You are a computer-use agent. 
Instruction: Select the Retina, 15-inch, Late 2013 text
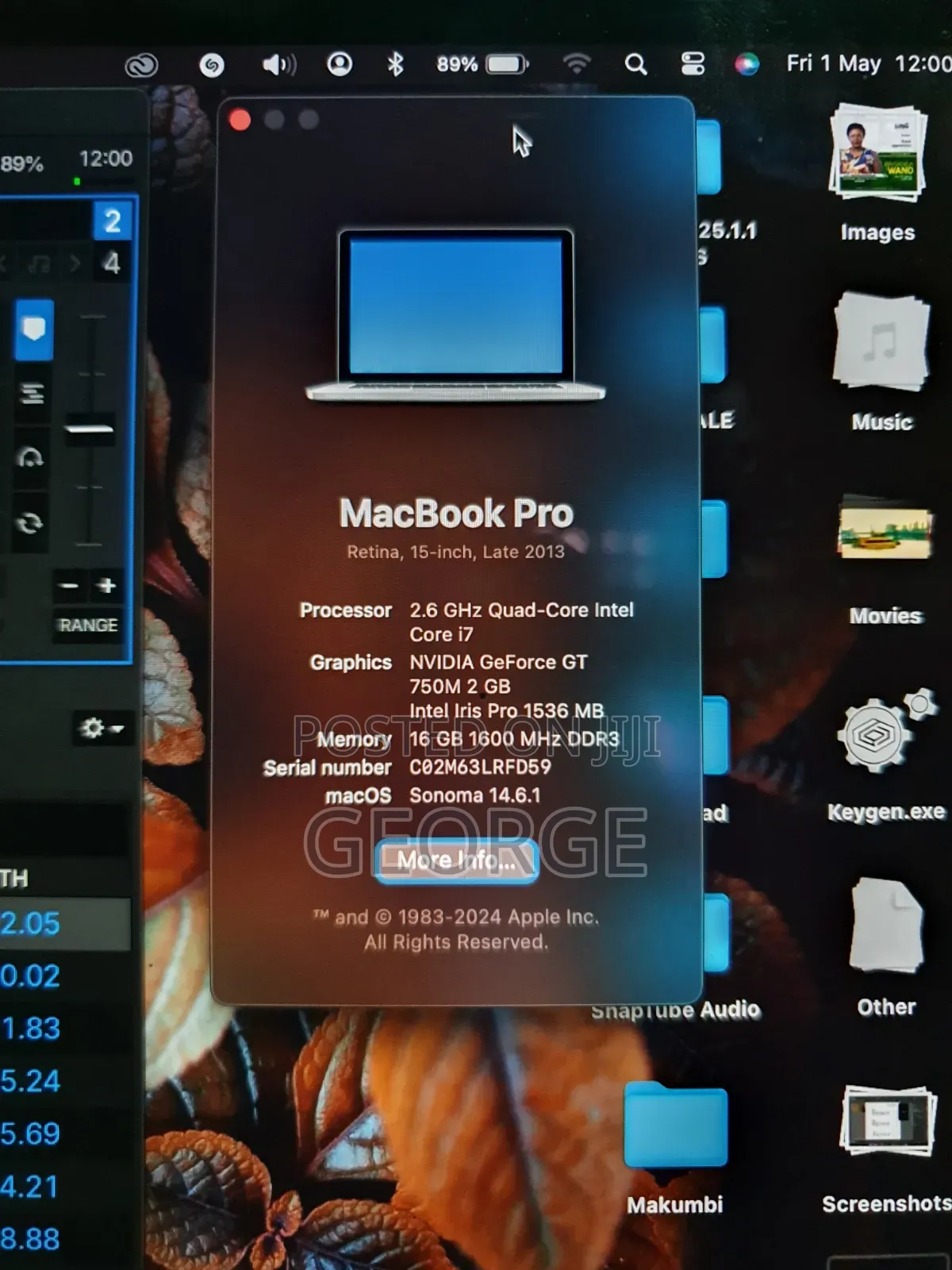click(455, 552)
